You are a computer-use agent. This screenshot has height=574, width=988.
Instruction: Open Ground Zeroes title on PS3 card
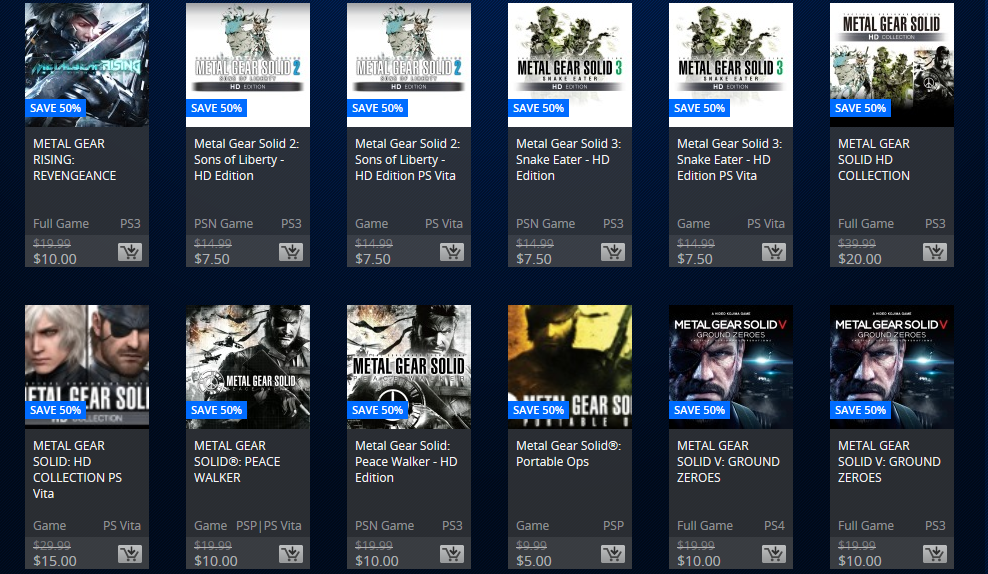click(889, 461)
